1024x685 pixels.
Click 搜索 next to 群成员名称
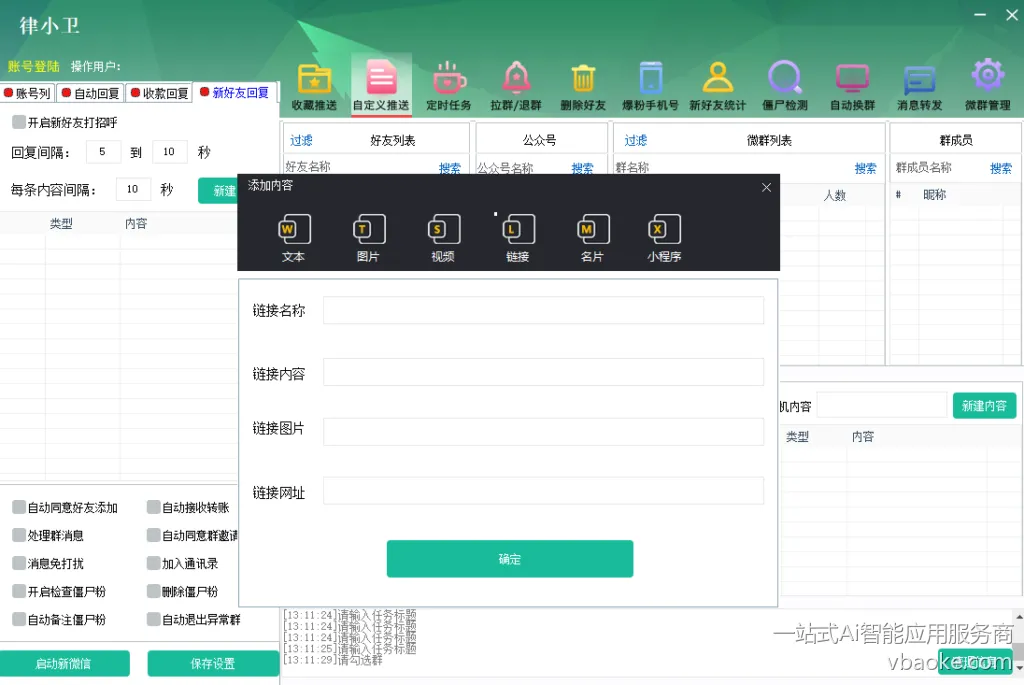1000,168
